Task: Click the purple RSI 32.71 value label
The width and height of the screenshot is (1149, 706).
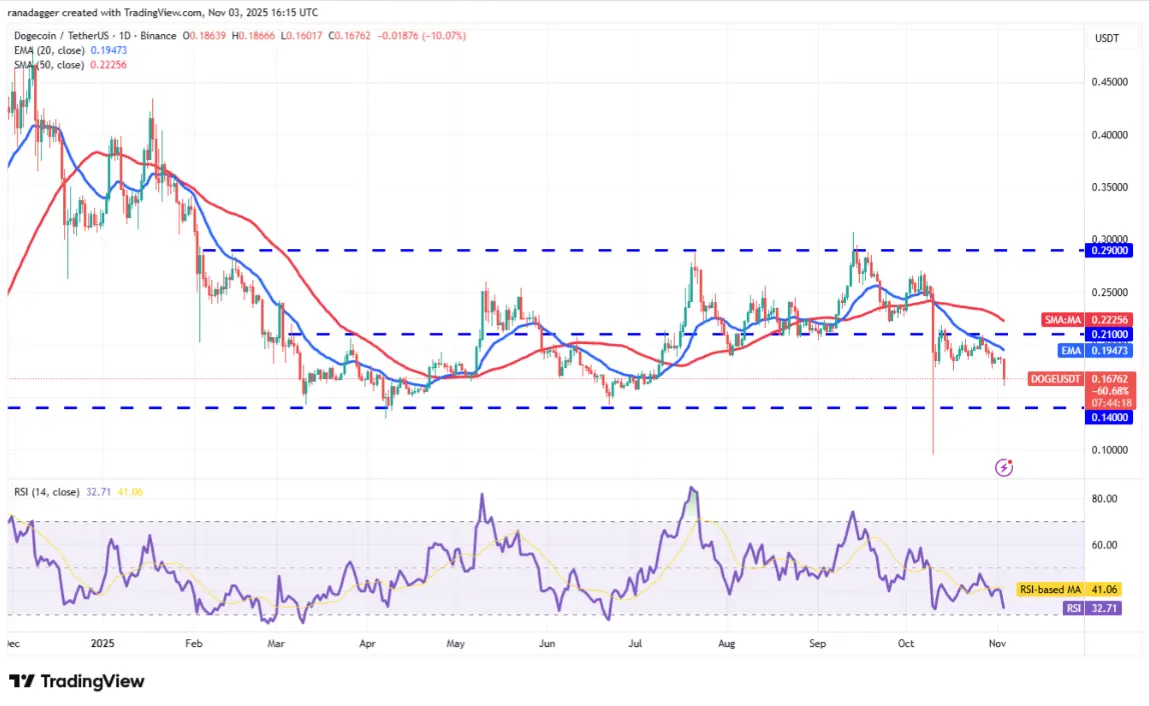Action: [x=1092, y=608]
